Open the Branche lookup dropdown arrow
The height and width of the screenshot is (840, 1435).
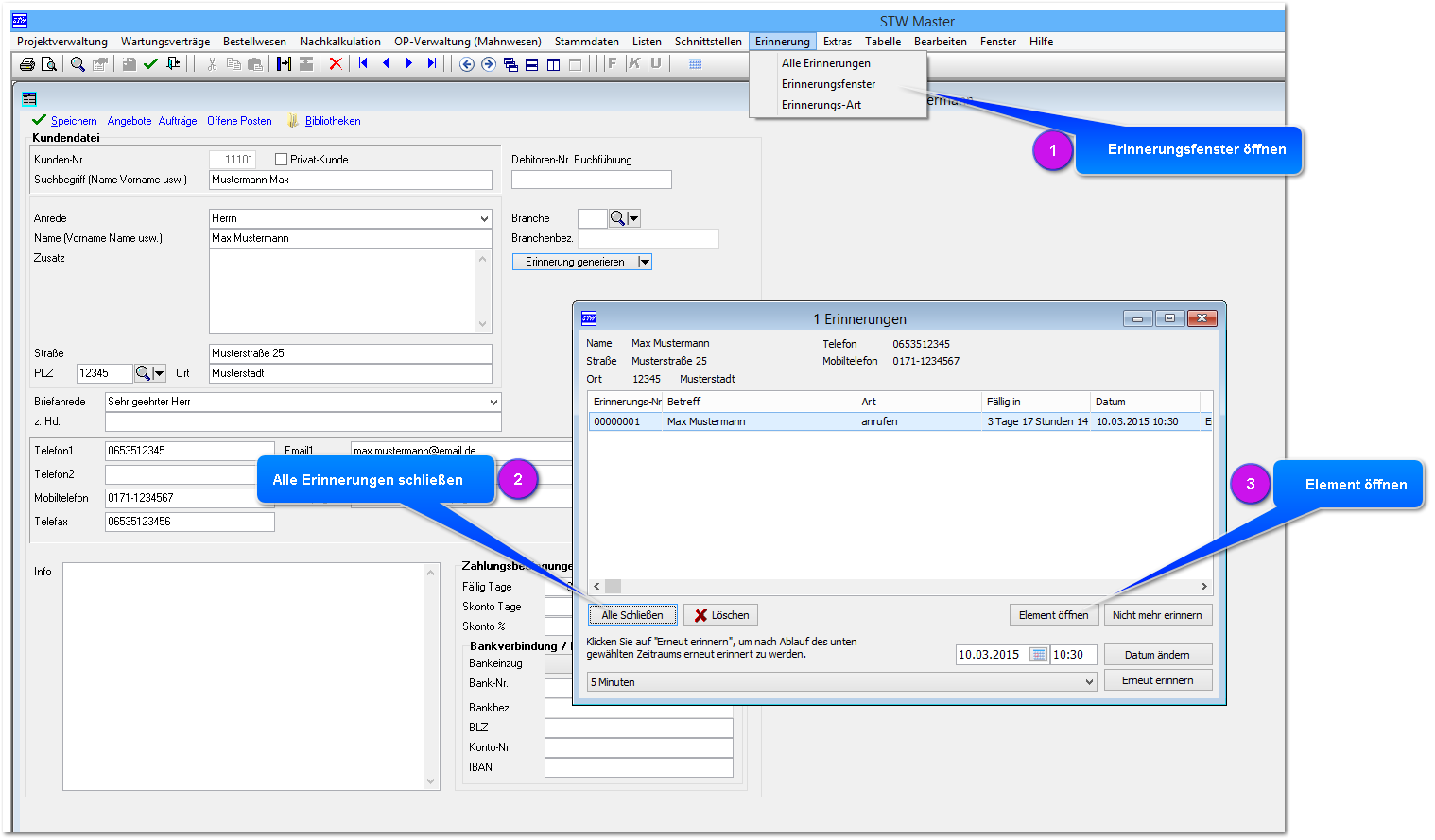click(634, 218)
